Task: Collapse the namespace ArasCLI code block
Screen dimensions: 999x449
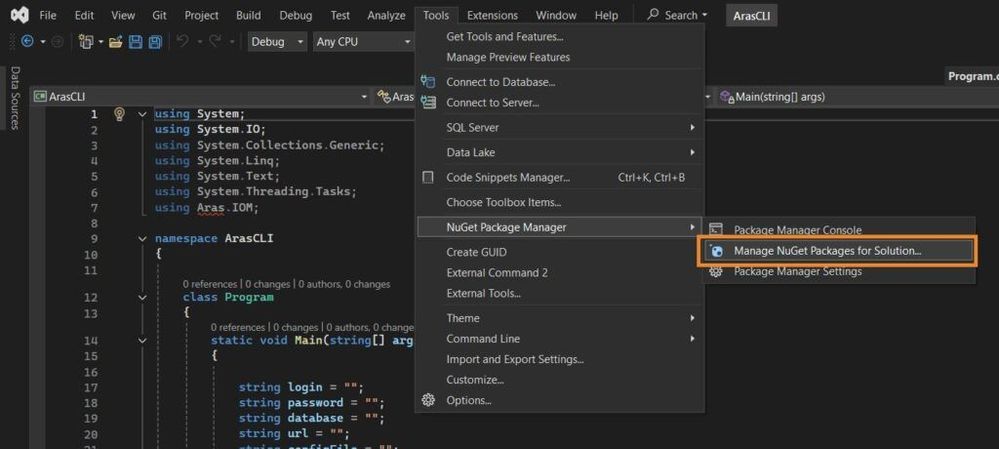Action: click(x=143, y=239)
